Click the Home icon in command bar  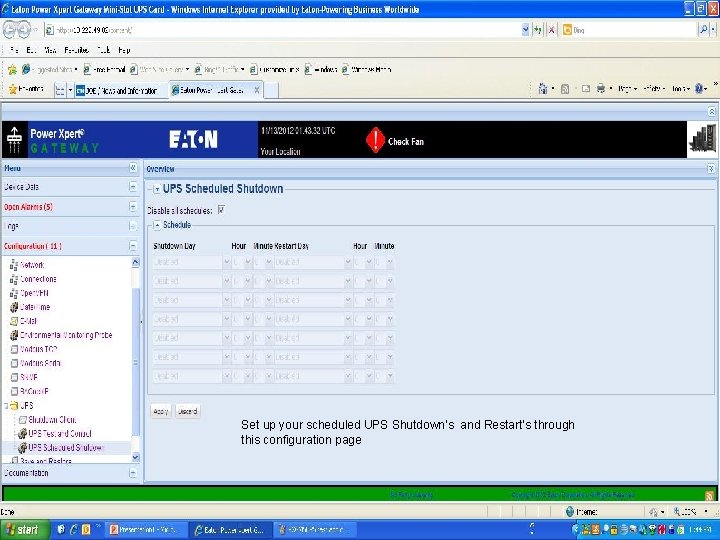(x=543, y=89)
